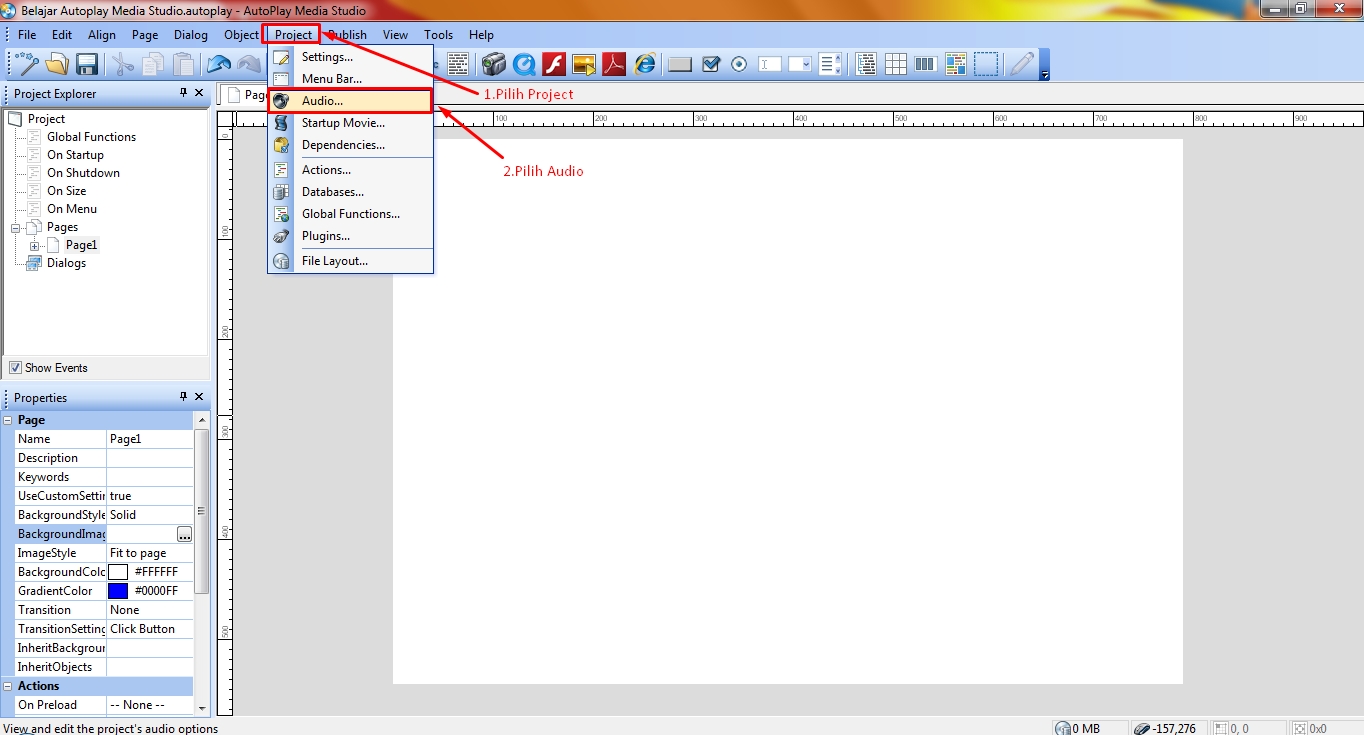1364x735 pixels.
Task: Click the New Project wand icon
Action: 26,65
